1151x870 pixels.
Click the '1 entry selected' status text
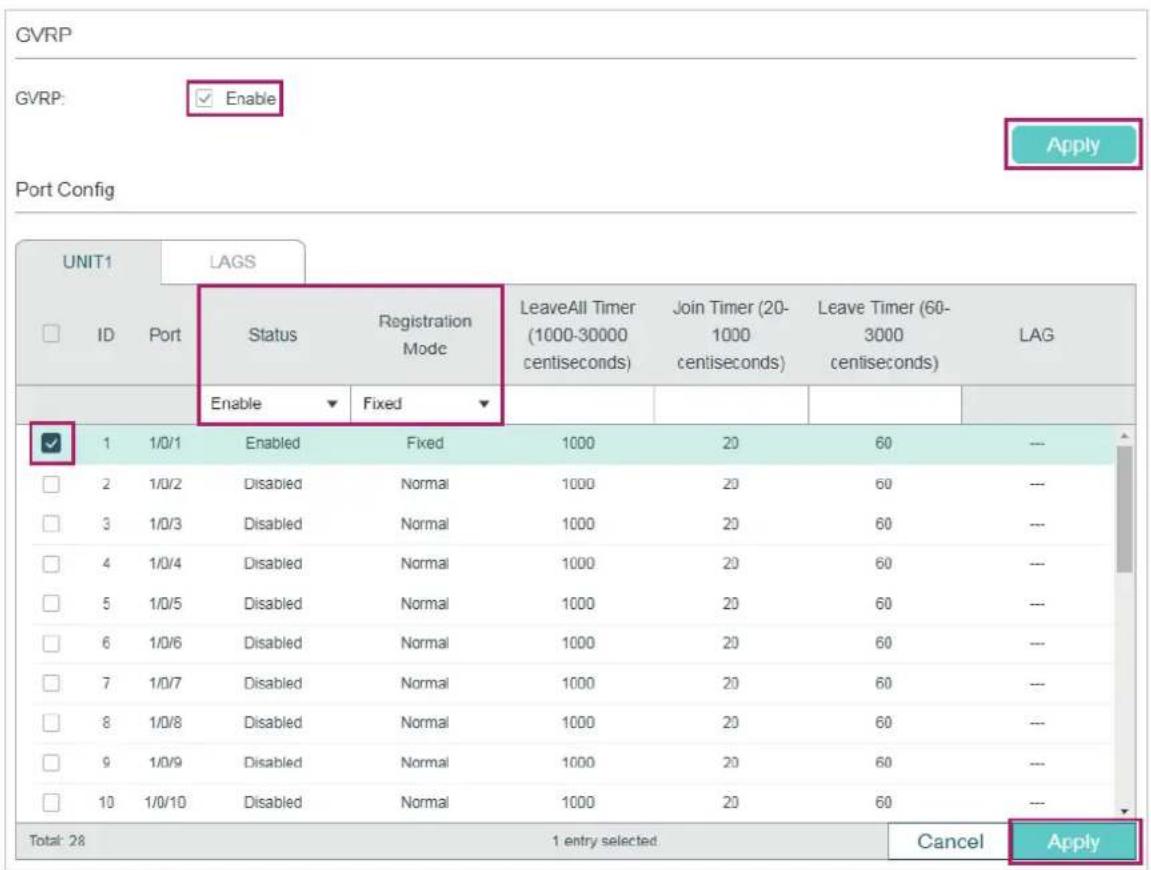[x=605, y=841]
